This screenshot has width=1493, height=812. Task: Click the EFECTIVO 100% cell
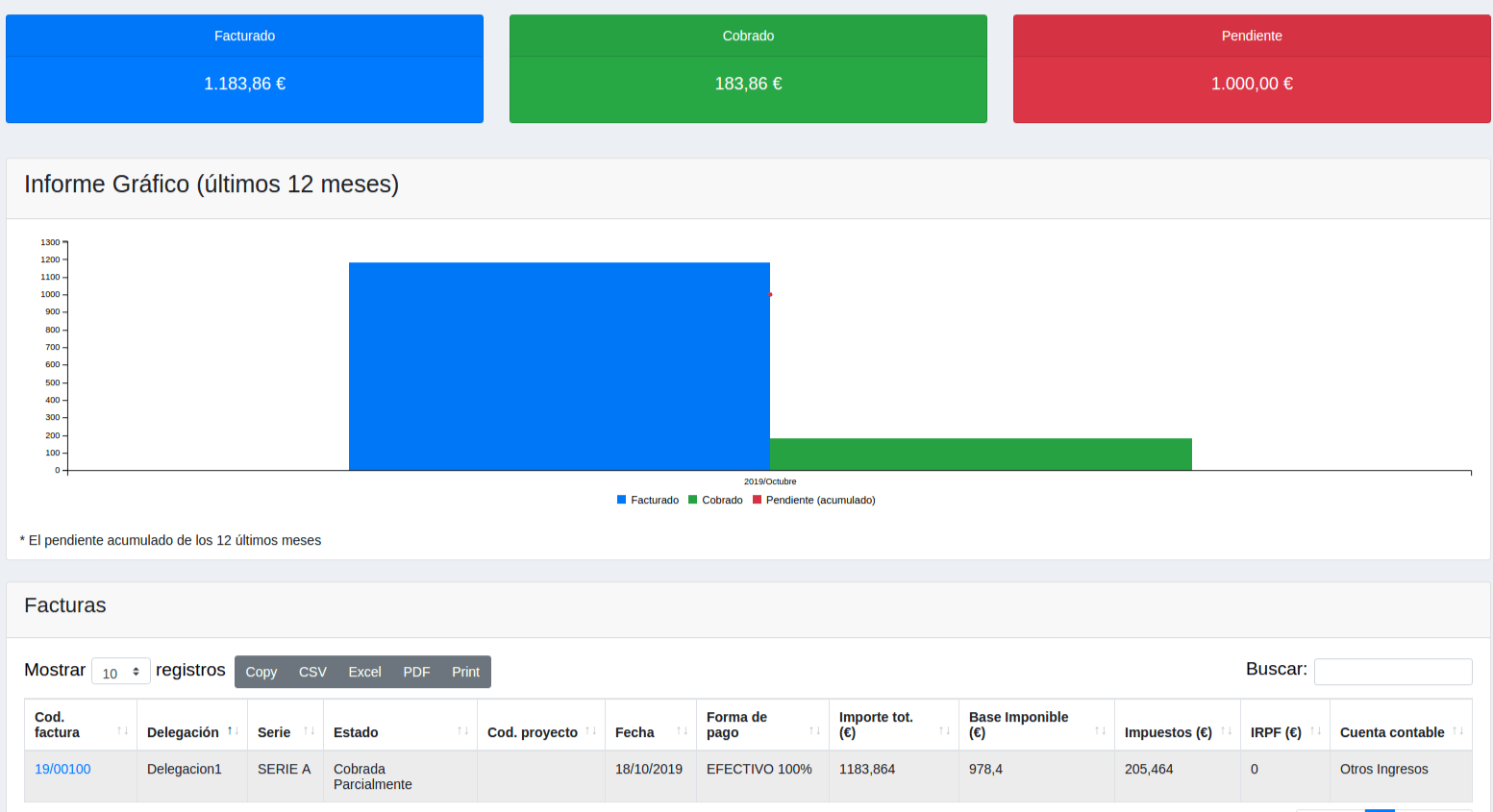pos(762,776)
